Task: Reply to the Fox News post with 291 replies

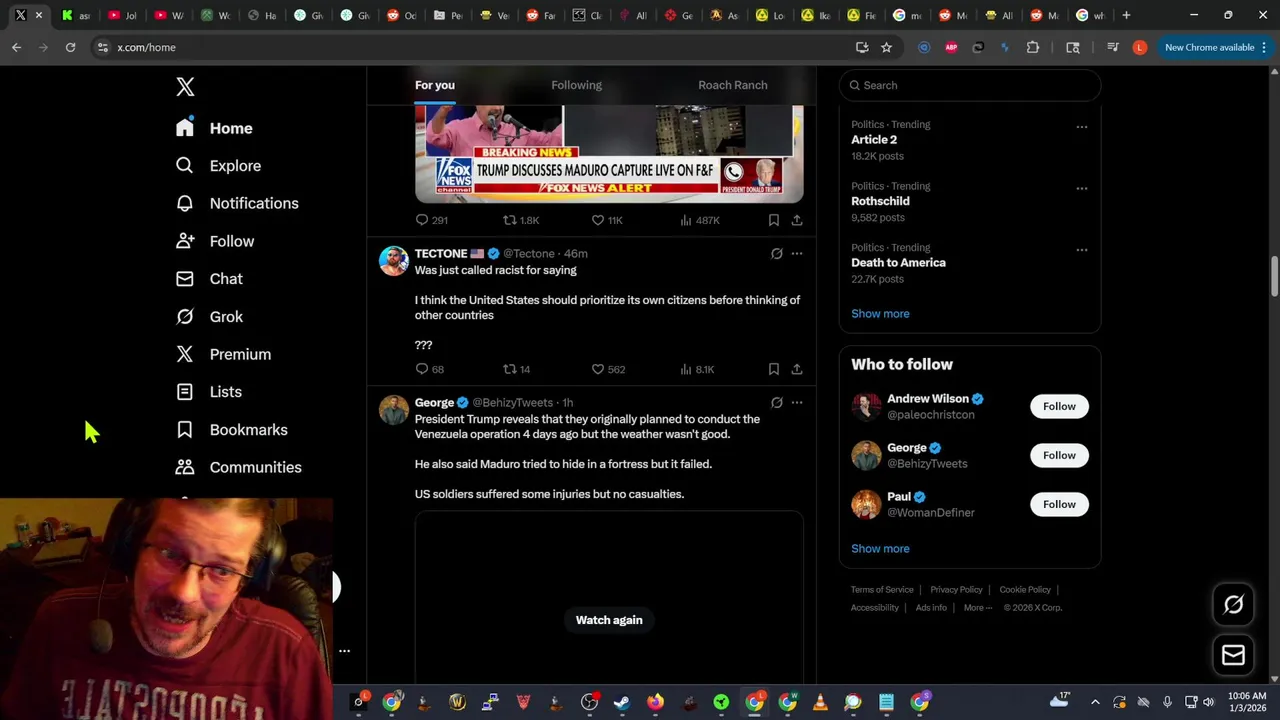Action: [x=431, y=220]
